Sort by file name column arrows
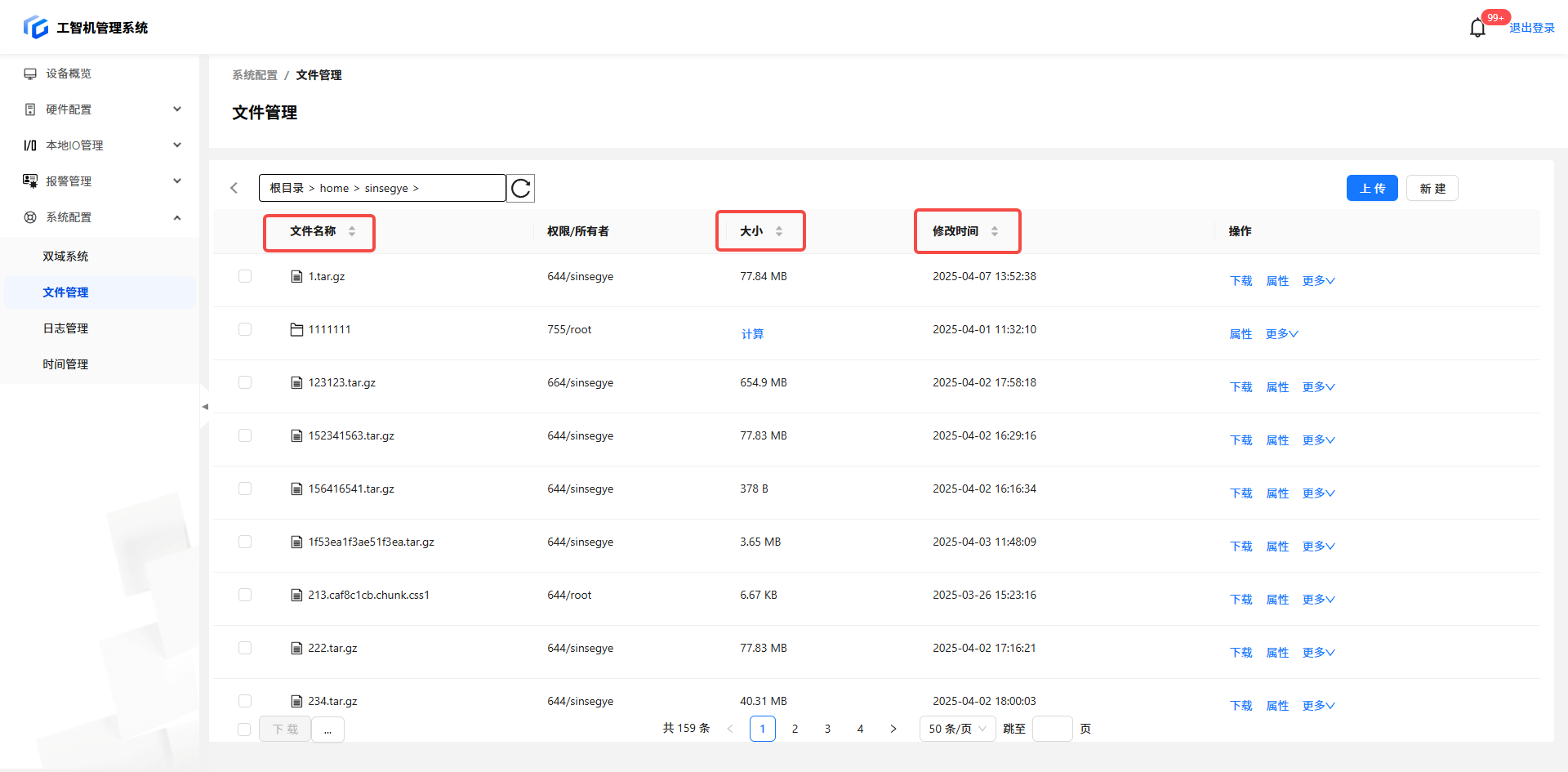Screen dimensions: 1568x772 tap(352, 232)
